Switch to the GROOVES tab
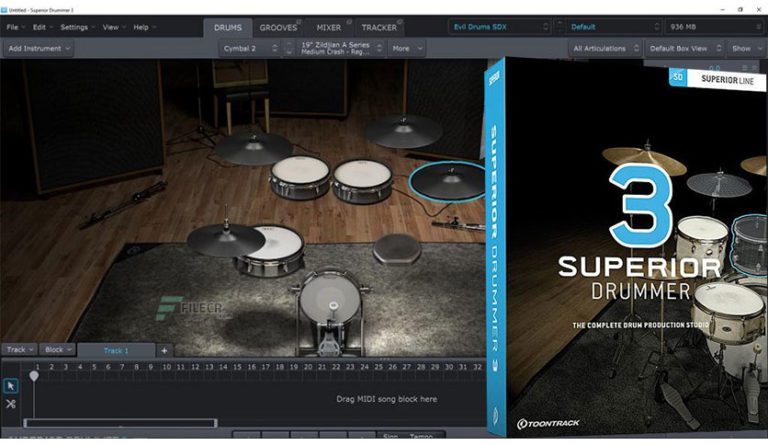768x445 pixels. click(278, 27)
